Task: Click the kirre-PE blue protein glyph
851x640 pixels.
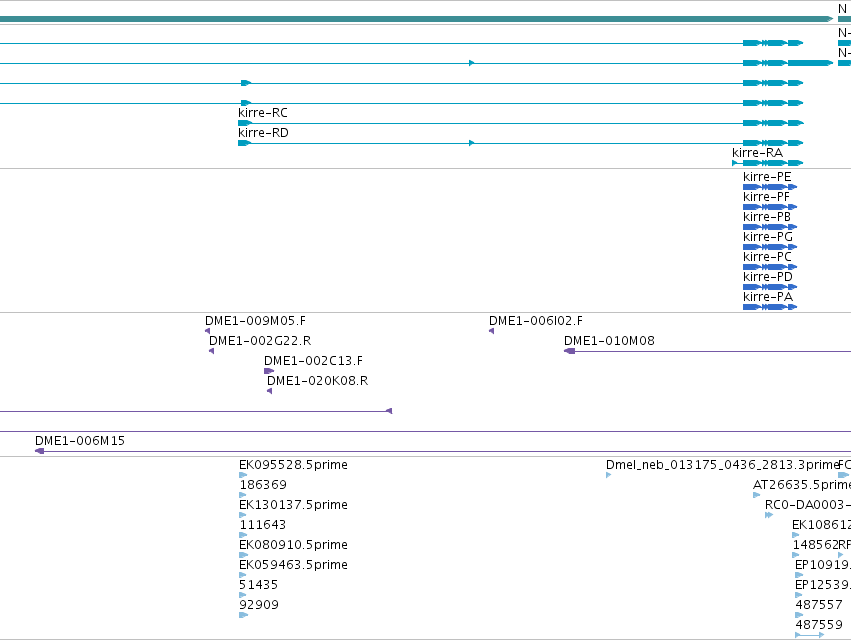Action: click(x=770, y=187)
